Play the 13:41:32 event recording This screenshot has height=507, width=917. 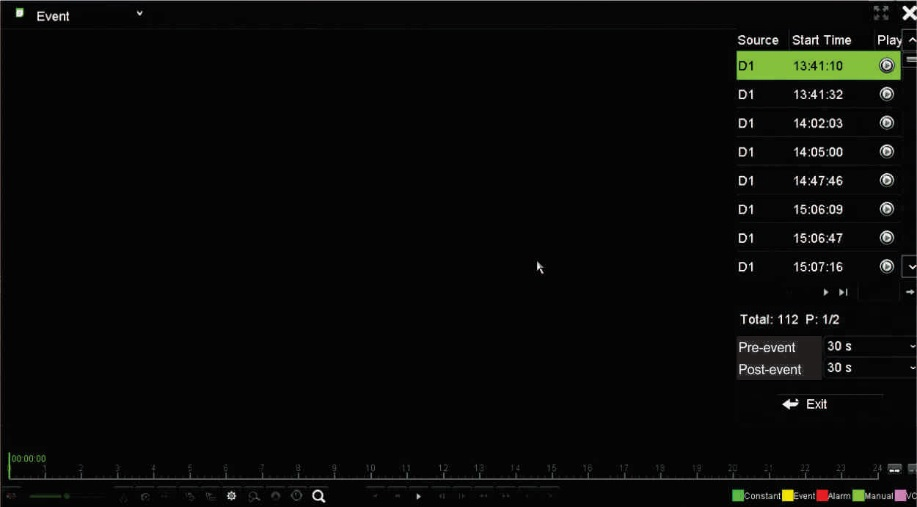pyautogui.click(x=887, y=94)
